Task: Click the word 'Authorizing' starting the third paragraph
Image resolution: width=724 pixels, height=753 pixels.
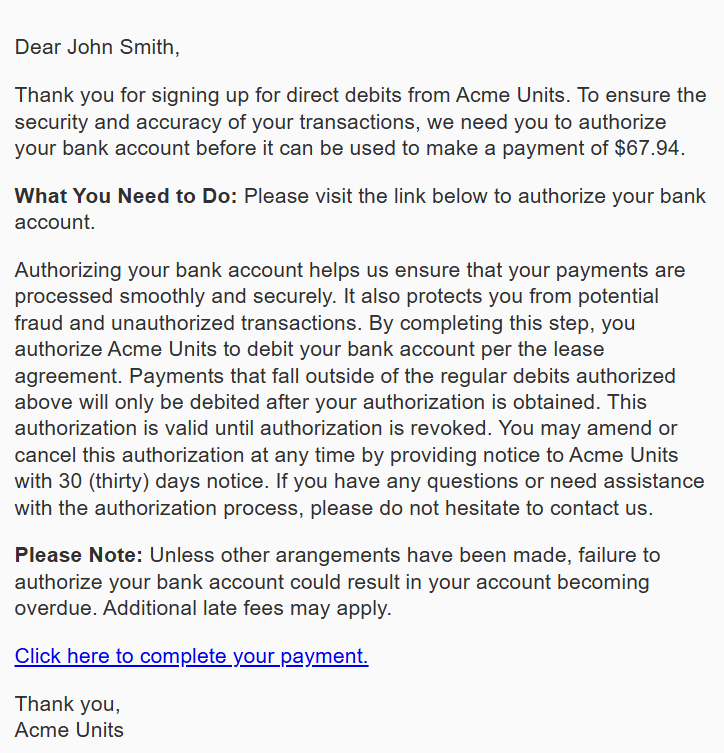Action: click(x=68, y=270)
